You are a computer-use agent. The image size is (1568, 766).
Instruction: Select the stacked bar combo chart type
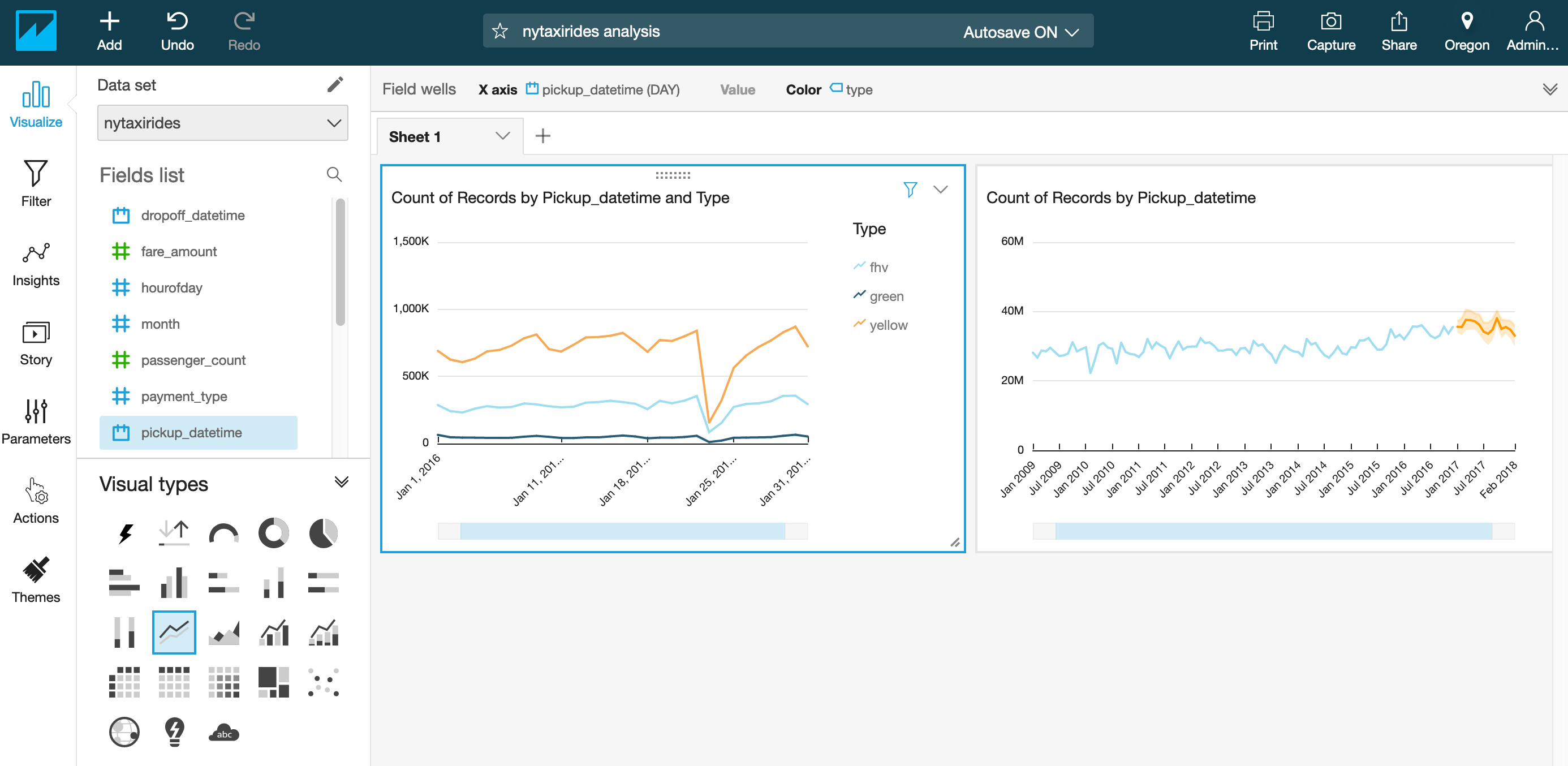click(323, 632)
